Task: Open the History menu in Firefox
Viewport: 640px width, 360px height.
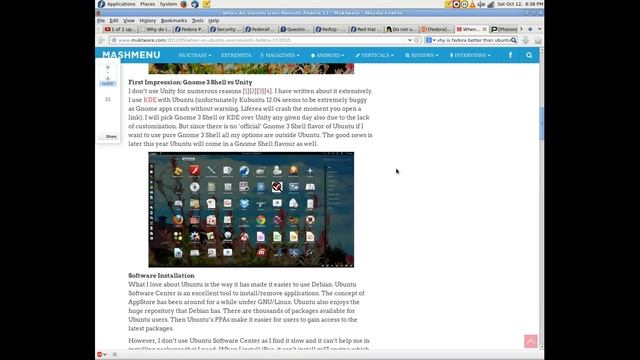Action: (147, 20)
